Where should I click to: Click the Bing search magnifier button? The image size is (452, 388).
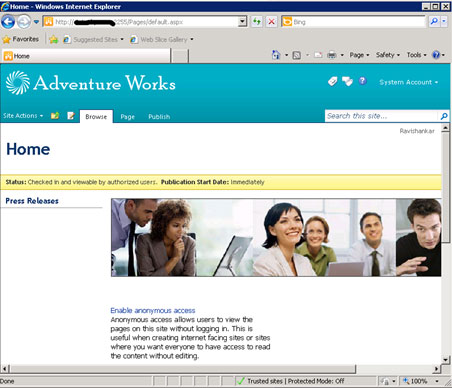[434, 22]
